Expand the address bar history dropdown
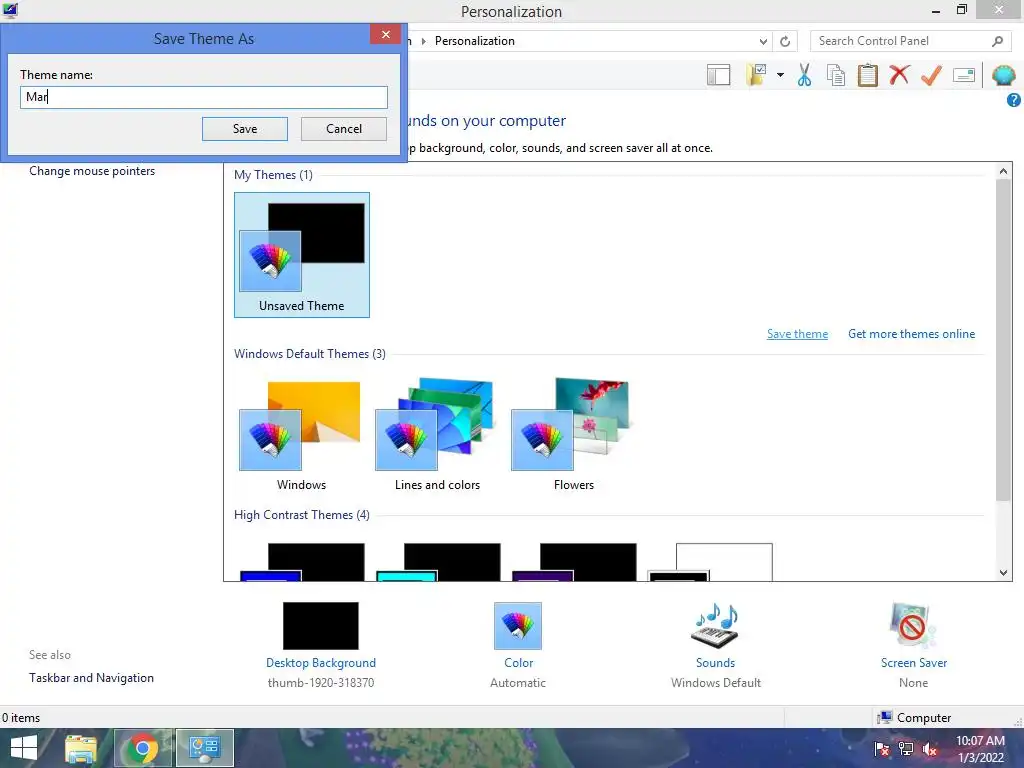Screen dimensions: 1024x768 763,41
